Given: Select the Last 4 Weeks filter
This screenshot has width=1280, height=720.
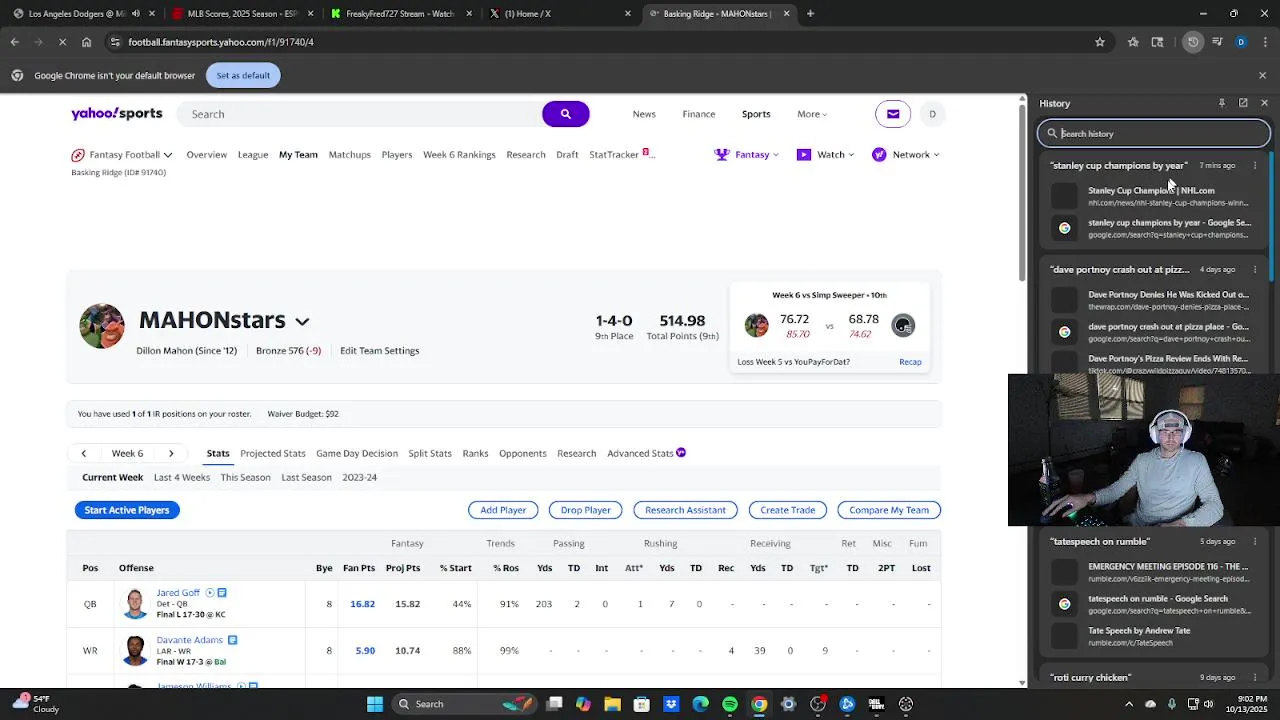Looking at the screenshot, I should (x=182, y=478).
